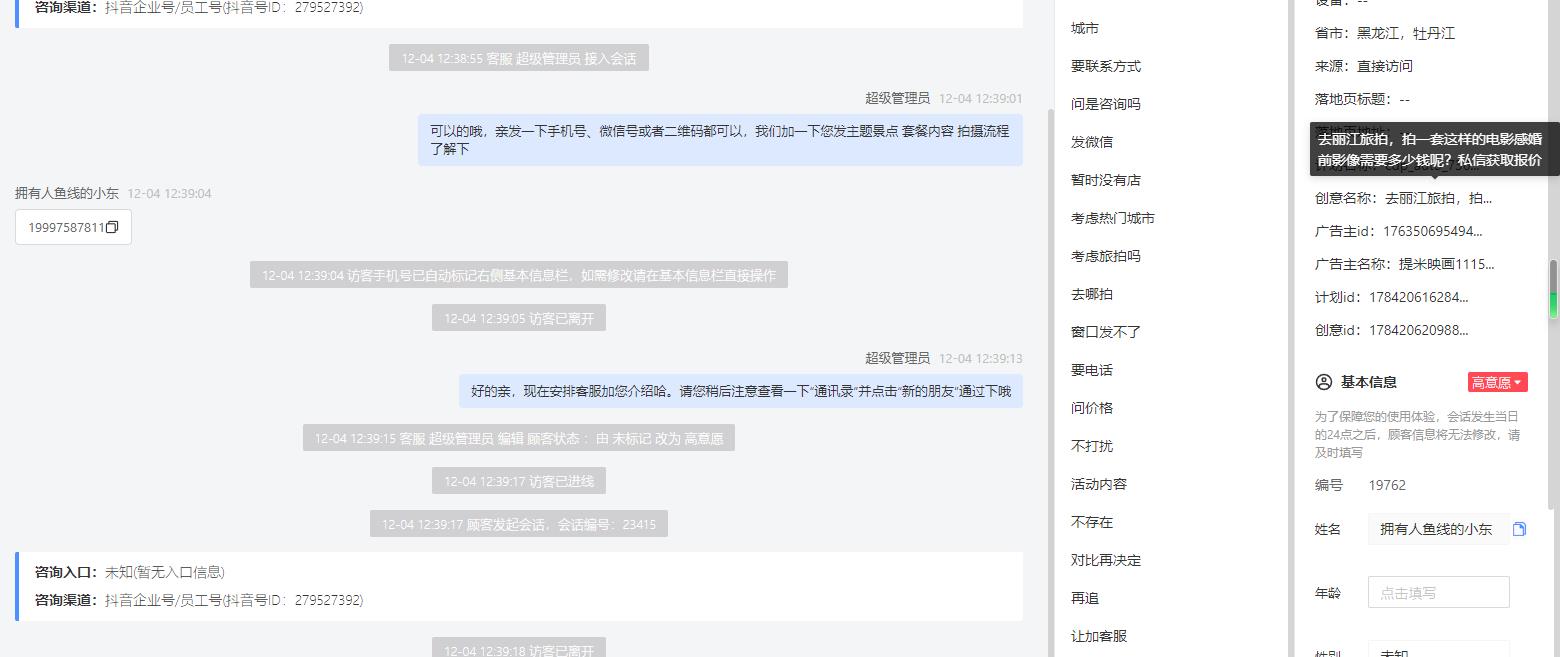Choose the 问价格 quick reply item

click(1091, 408)
